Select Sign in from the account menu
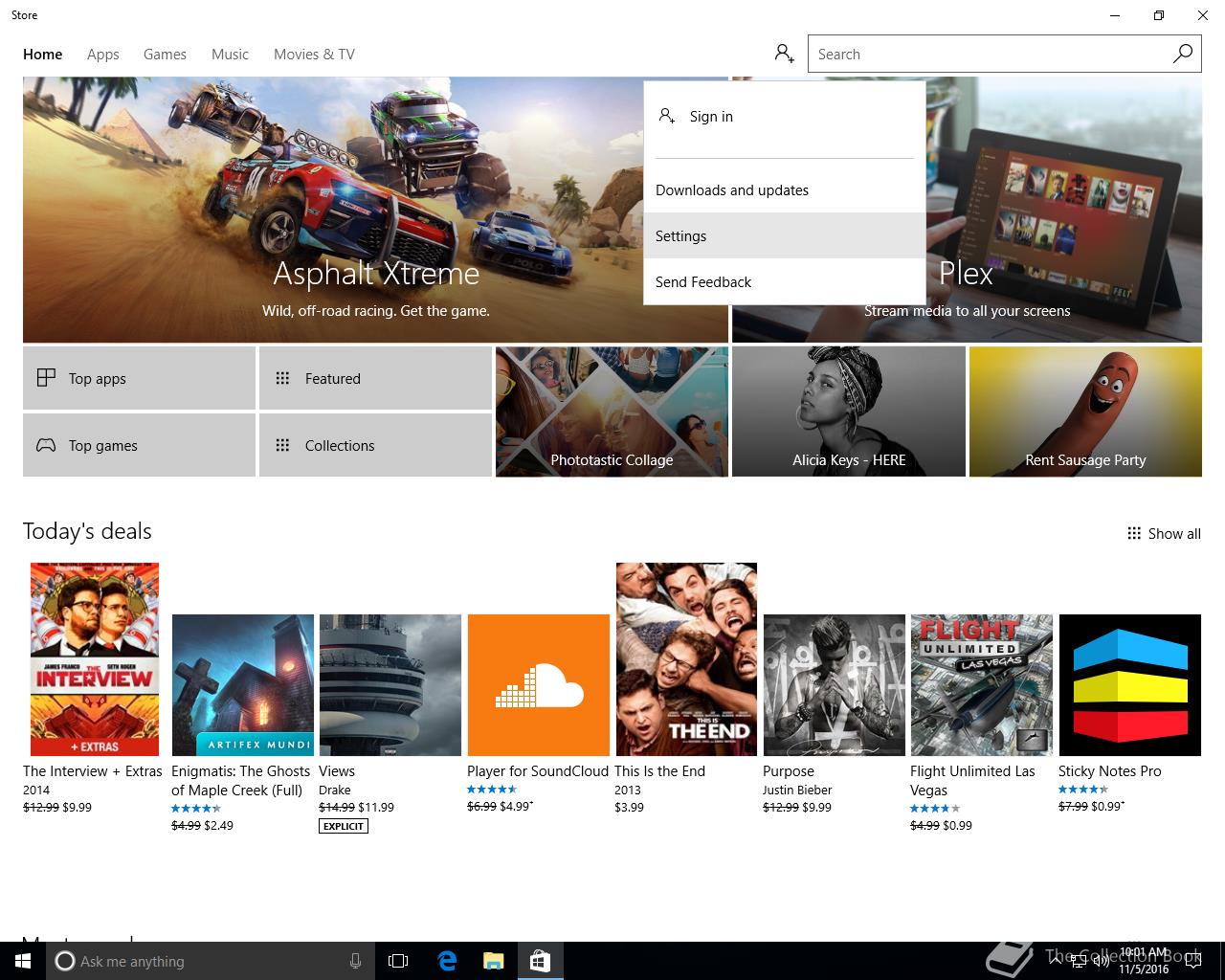 [785, 116]
